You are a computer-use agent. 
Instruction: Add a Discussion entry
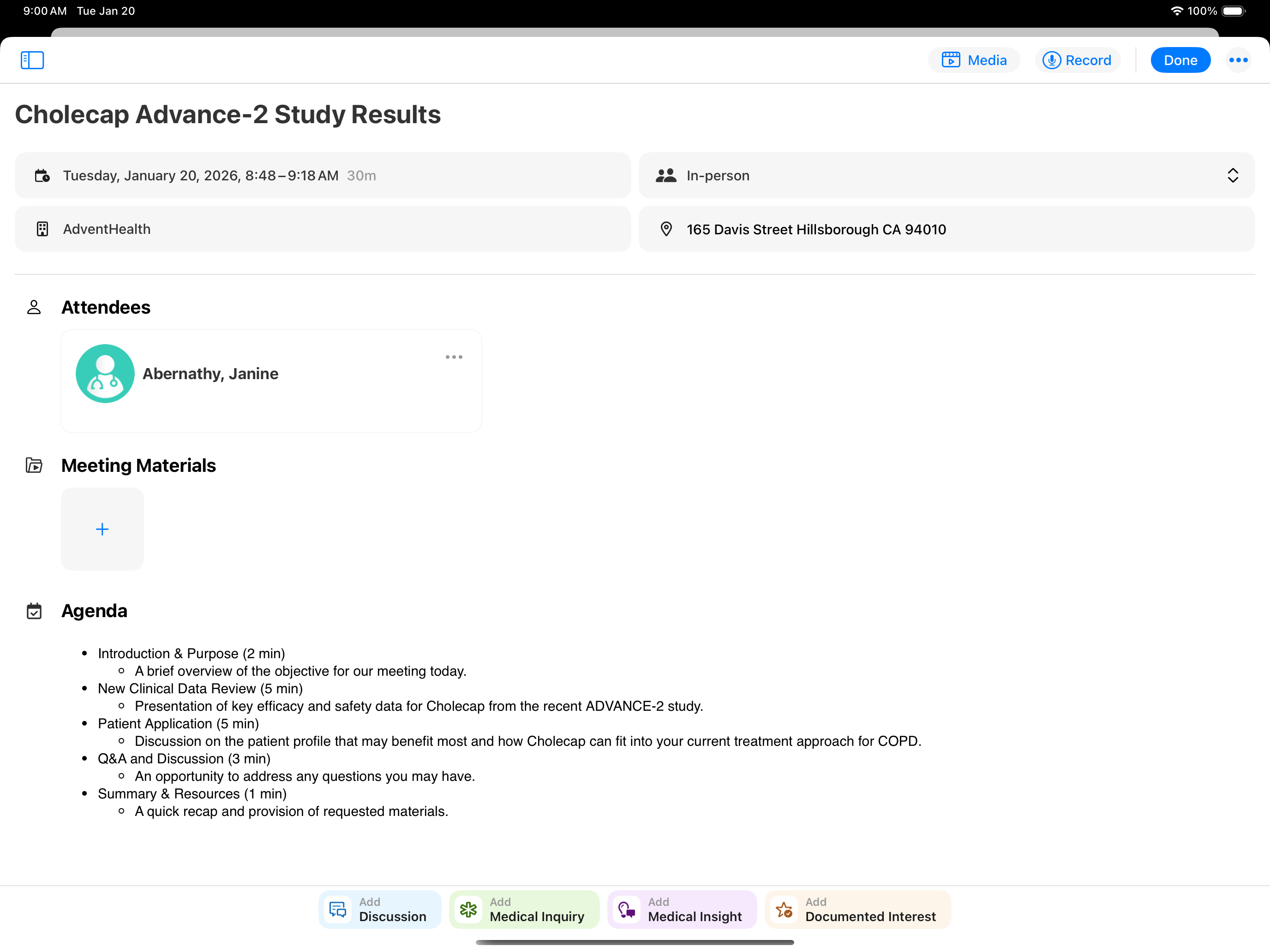[379, 910]
